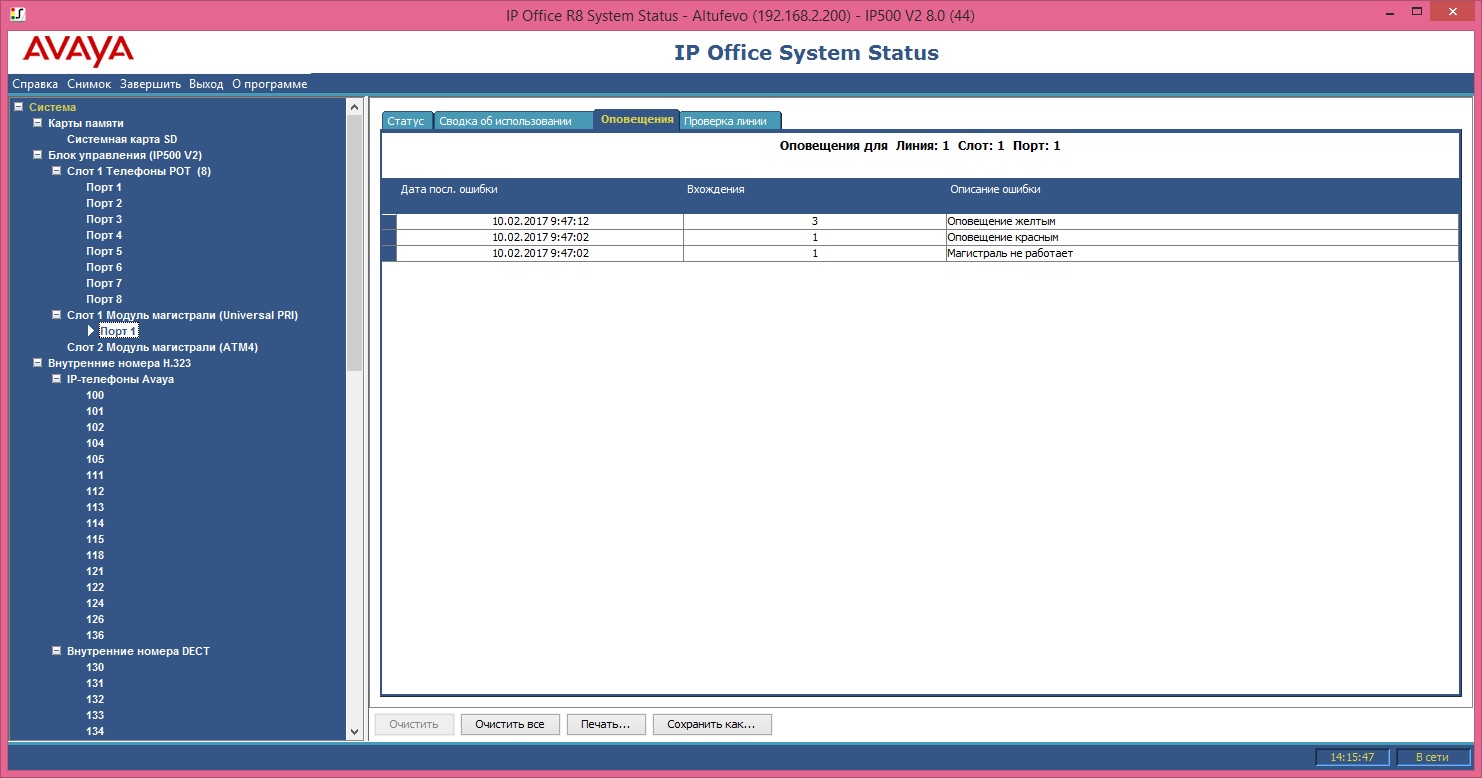The height and width of the screenshot is (778, 1482).
Task: Select DECT extension 133
Action: tap(95, 715)
